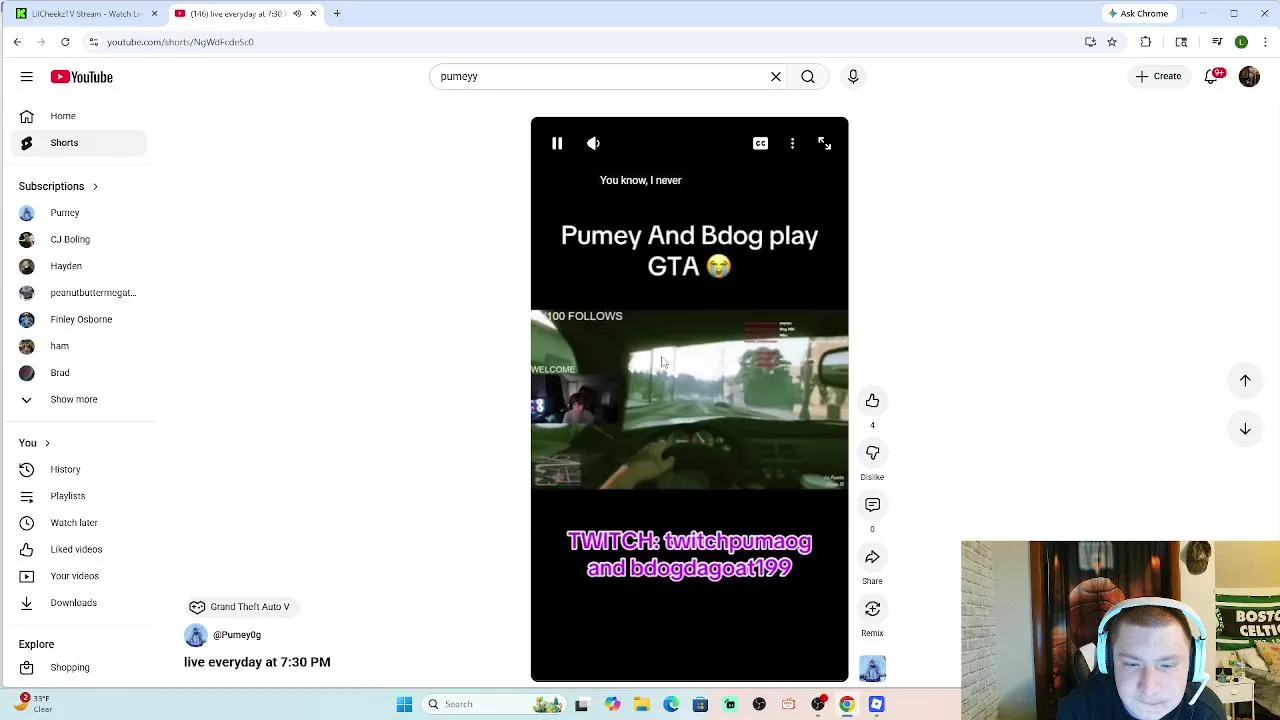Open History in the sidebar
This screenshot has height=720, width=1280.
click(80, 469)
